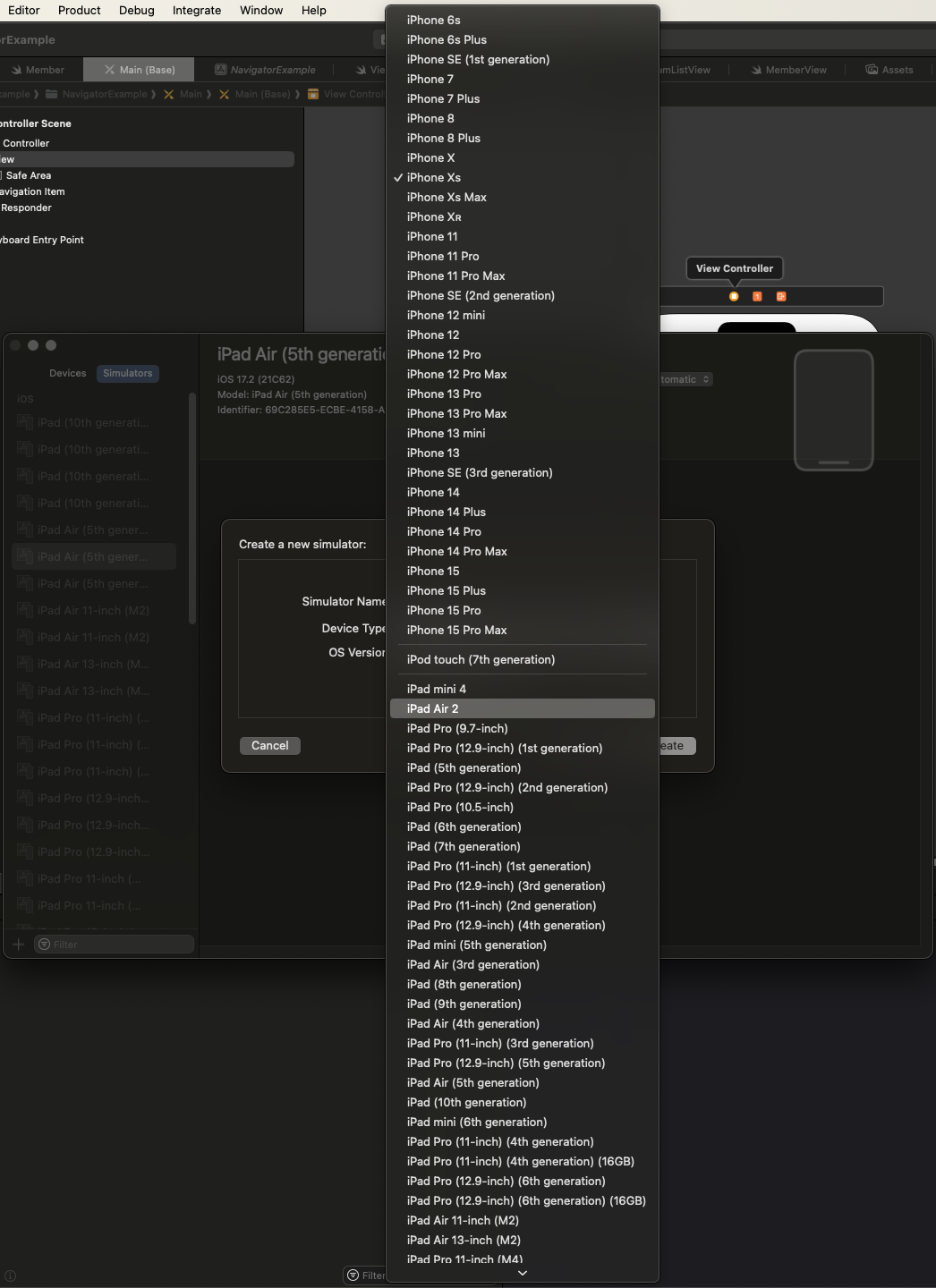Click the Create button
936x1288 pixels.
click(x=677, y=746)
